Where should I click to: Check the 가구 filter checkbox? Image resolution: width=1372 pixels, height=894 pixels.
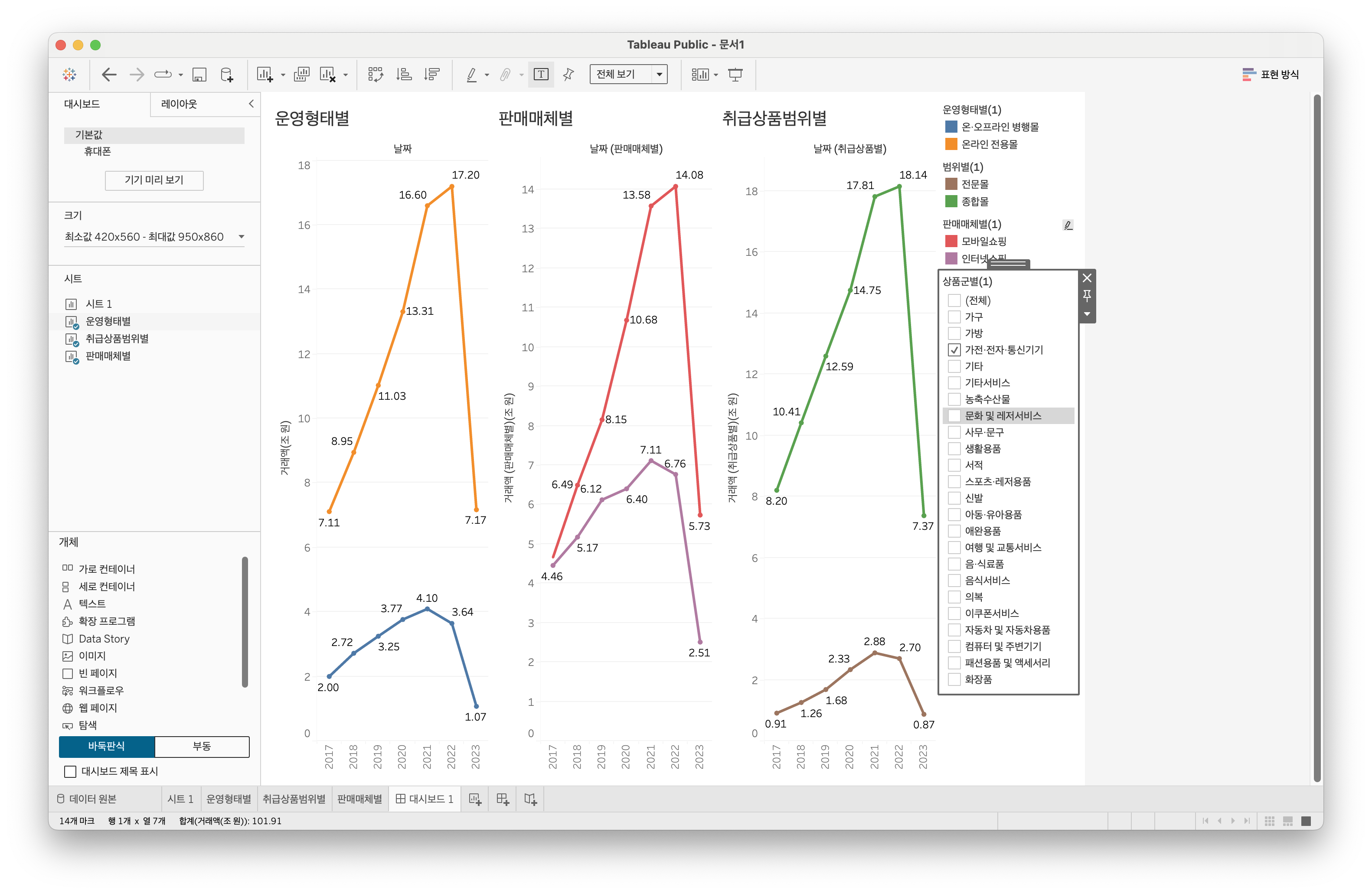click(954, 317)
